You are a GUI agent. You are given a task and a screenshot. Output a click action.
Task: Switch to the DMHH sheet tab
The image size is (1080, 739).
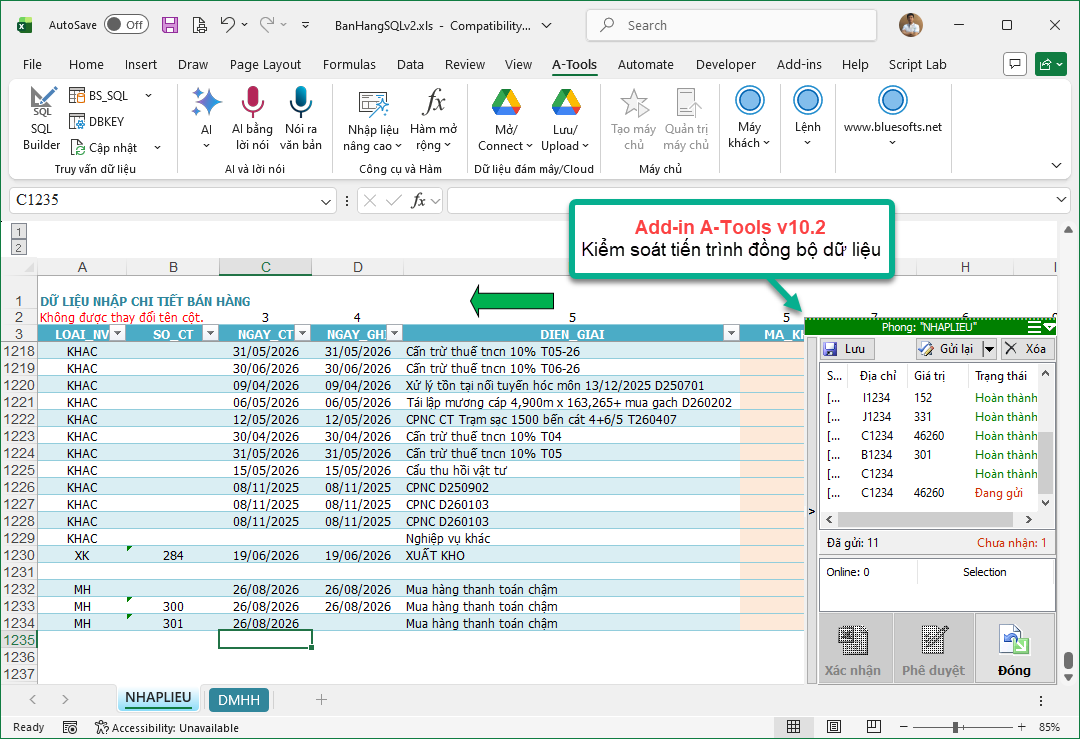click(239, 700)
